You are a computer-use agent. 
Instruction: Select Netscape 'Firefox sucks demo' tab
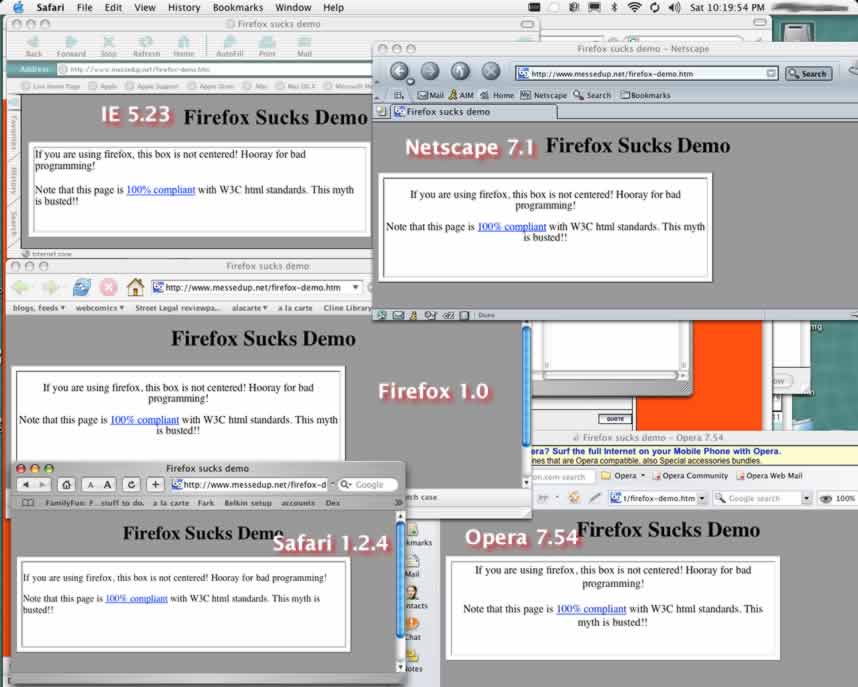(x=474, y=112)
